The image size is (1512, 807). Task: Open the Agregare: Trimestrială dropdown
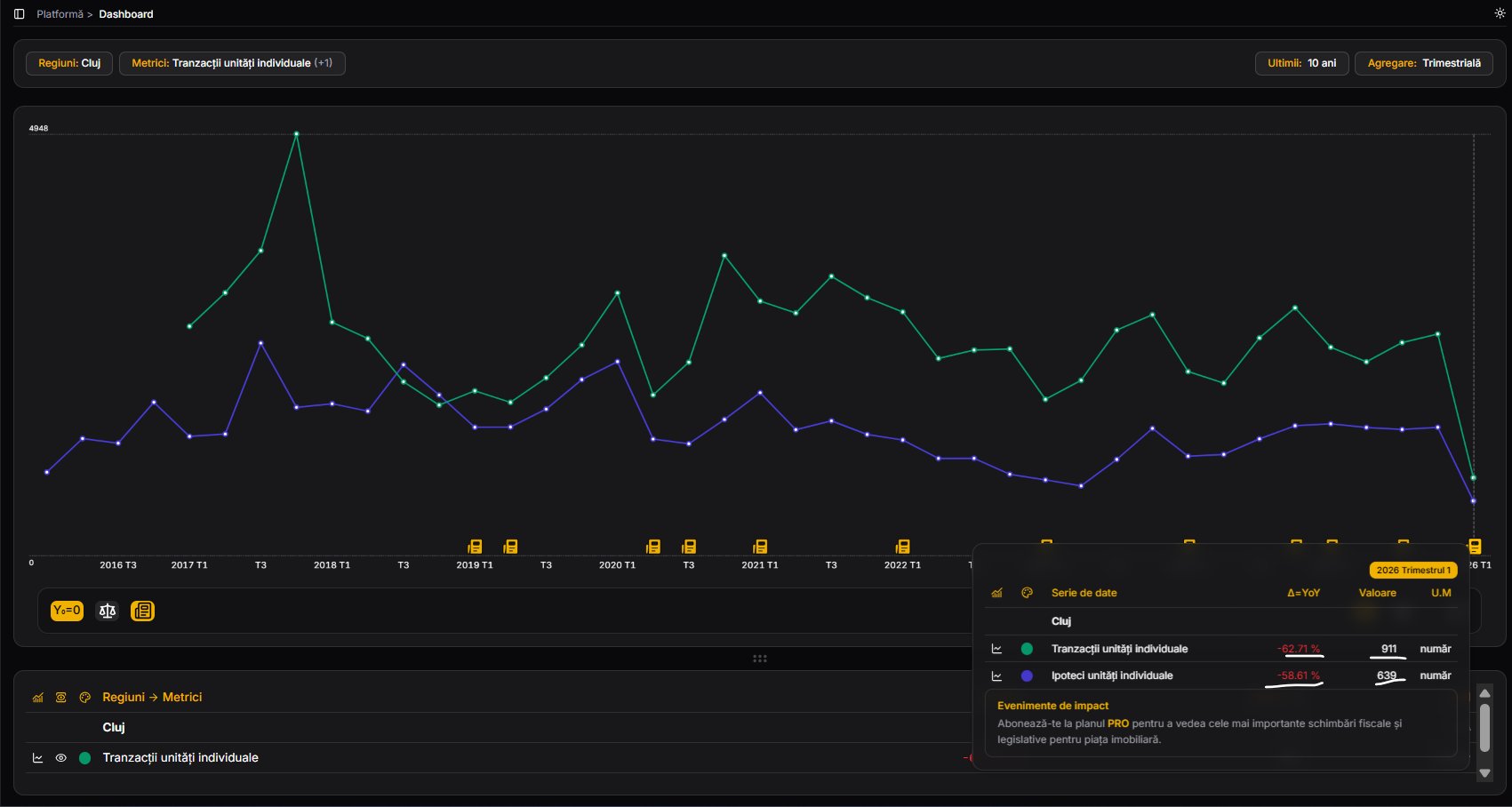point(1423,63)
